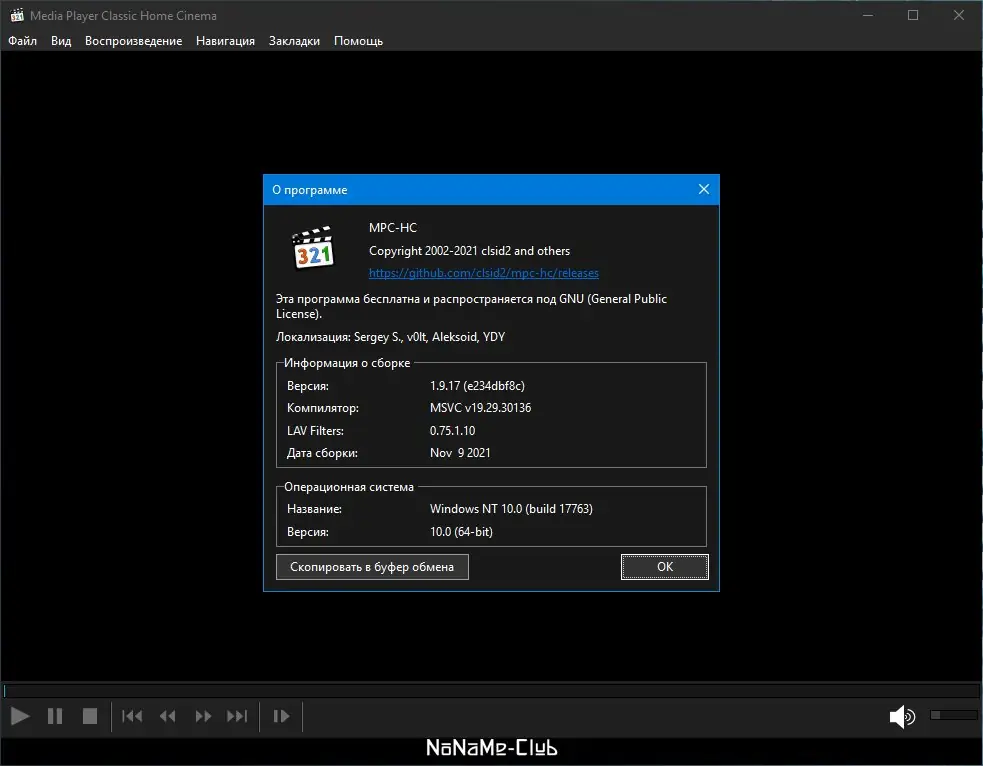Click the seek bar timeline
The image size is (983, 766).
tap(491, 691)
